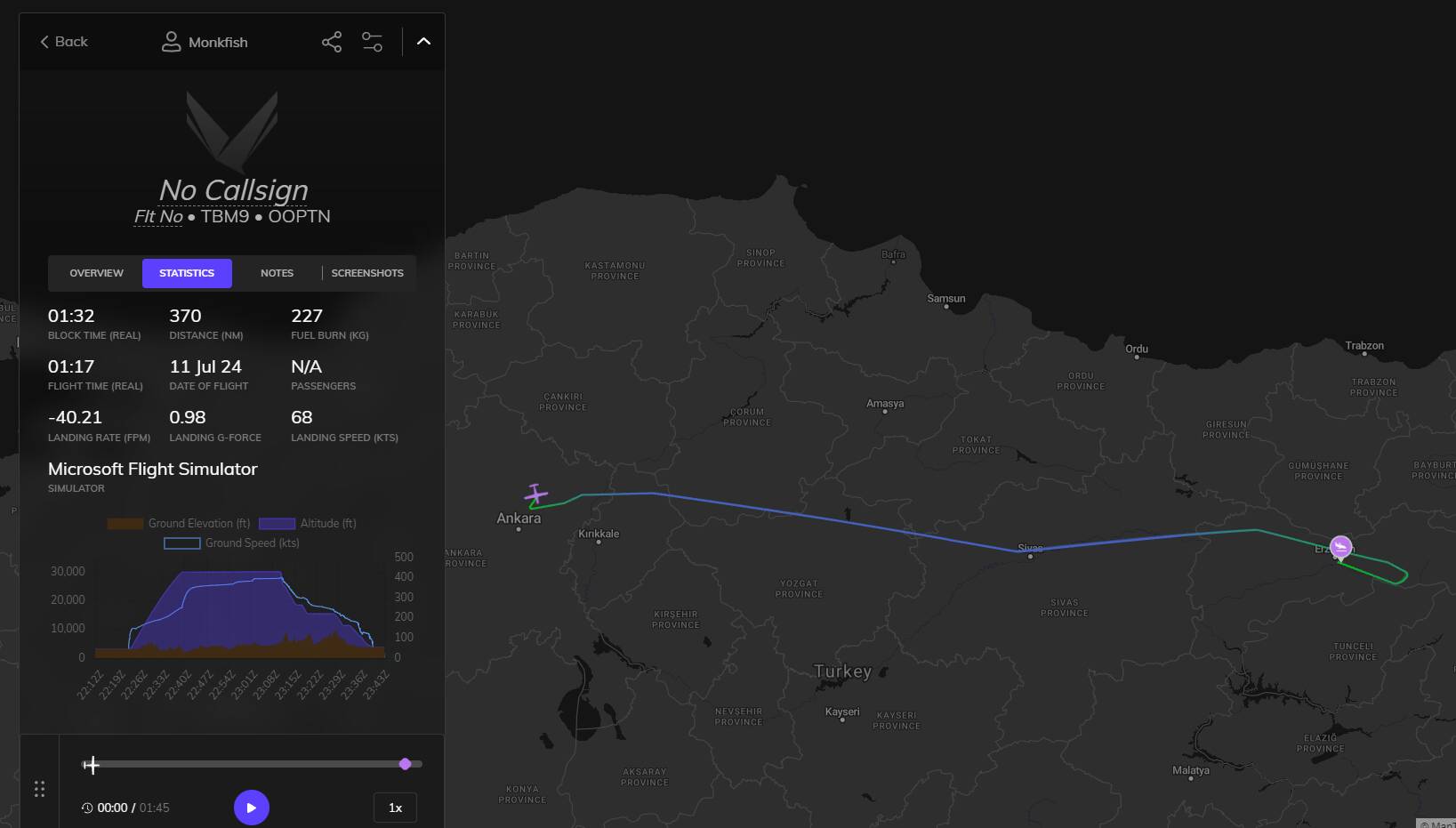Click the Back arrow button
This screenshot has width=1456, height=828.
click(x=64, y=42)
